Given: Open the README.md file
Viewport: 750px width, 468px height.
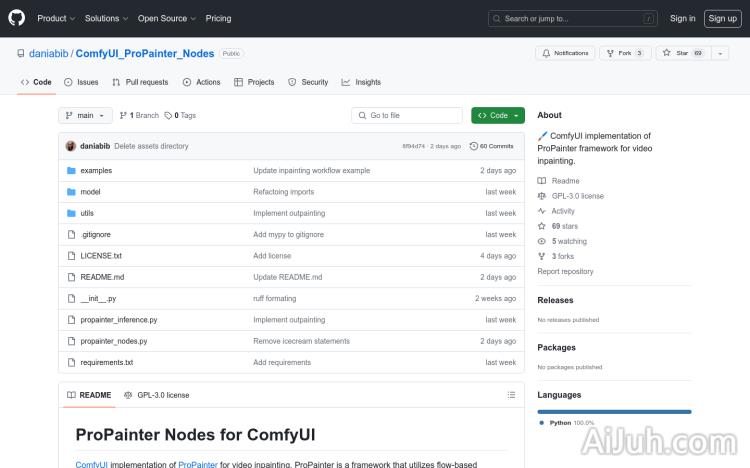Looking at the screenshot, I should [x=102, y=277].
